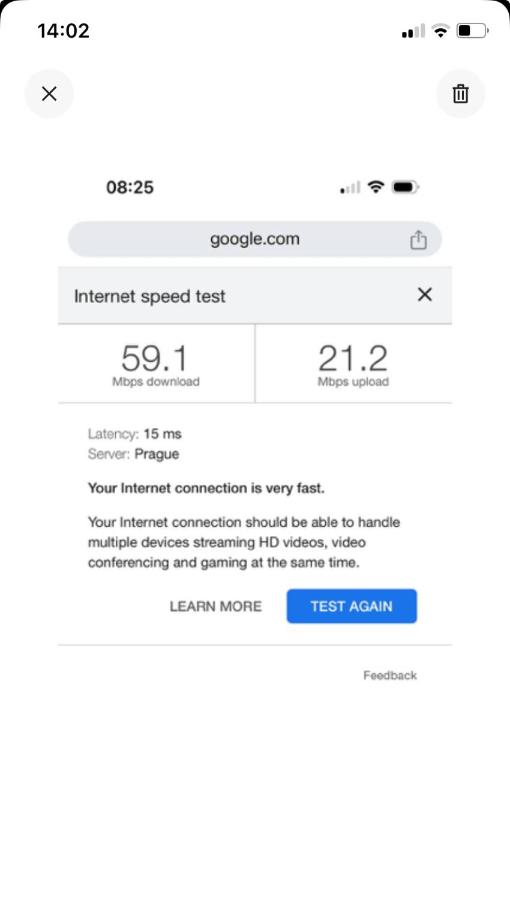Tap the inner screenshot Wi-Fi icon

376,187
